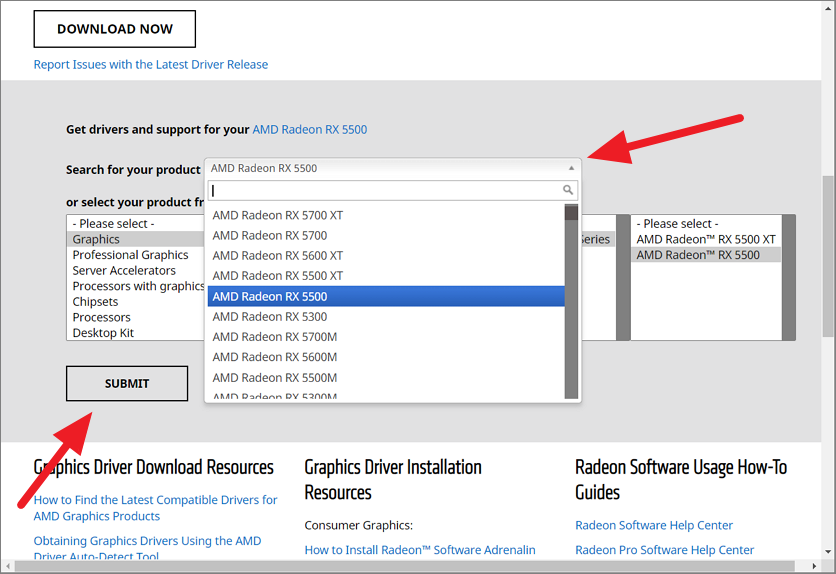Select Professional Graphics in category list

coord(130,255)
